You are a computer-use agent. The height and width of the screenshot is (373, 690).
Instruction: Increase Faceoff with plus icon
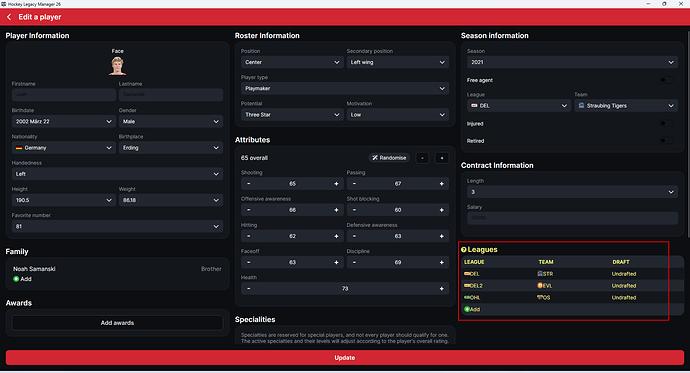(x=336, y=262)
